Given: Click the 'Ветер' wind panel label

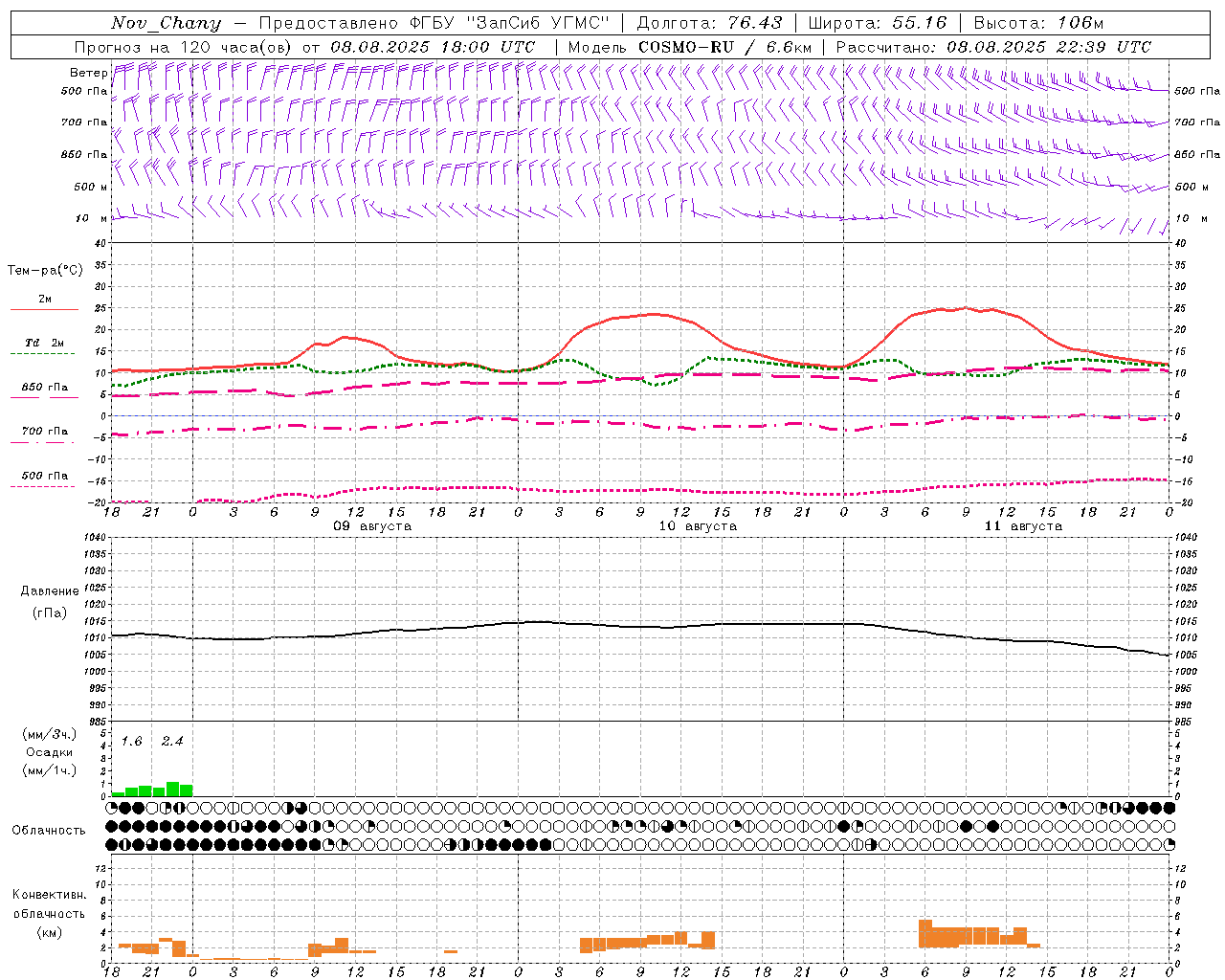Looking at the screenshot, I should [88, 73].
